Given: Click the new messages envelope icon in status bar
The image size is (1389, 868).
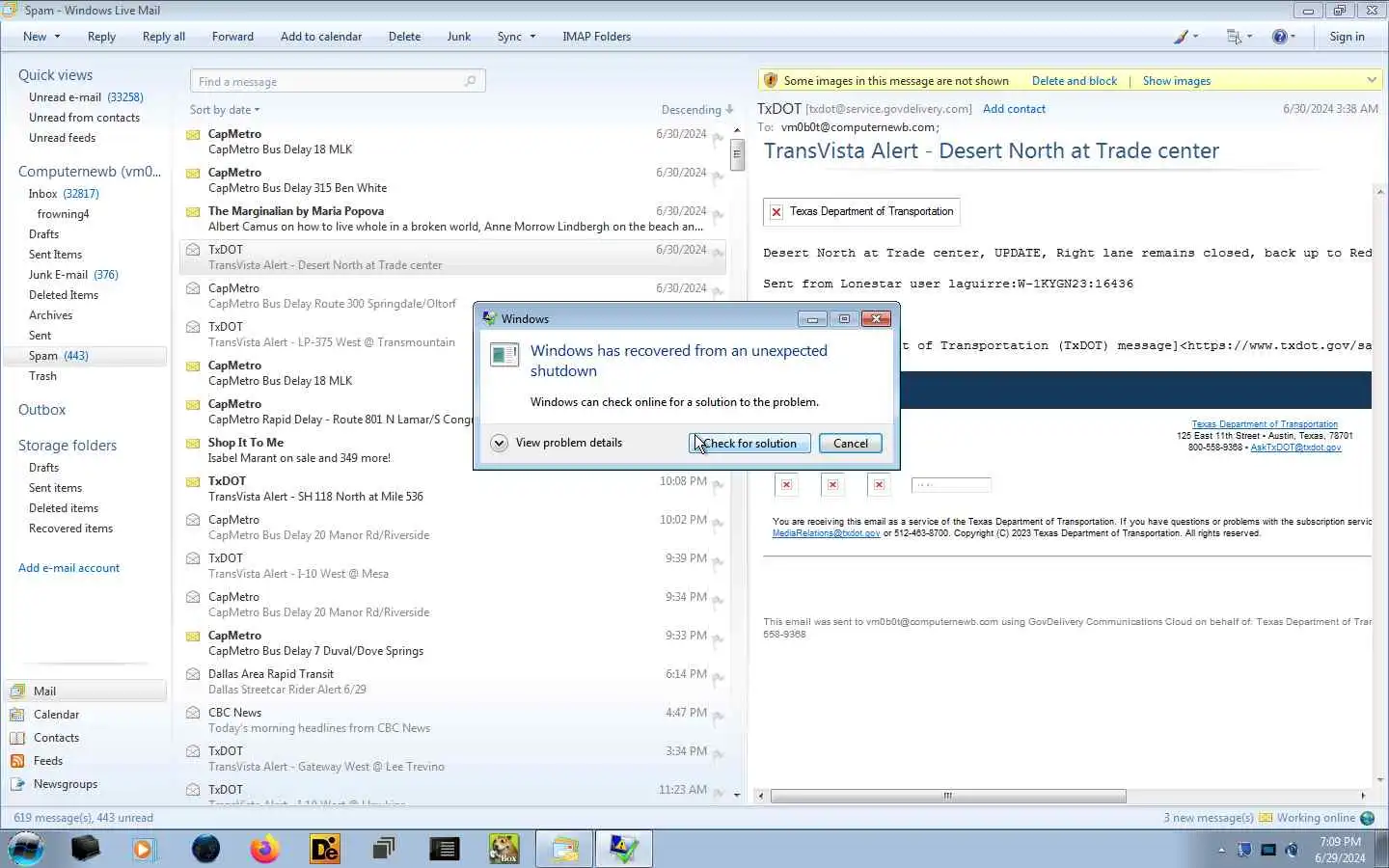Looking at the screenshot, I should [1266, 818].
